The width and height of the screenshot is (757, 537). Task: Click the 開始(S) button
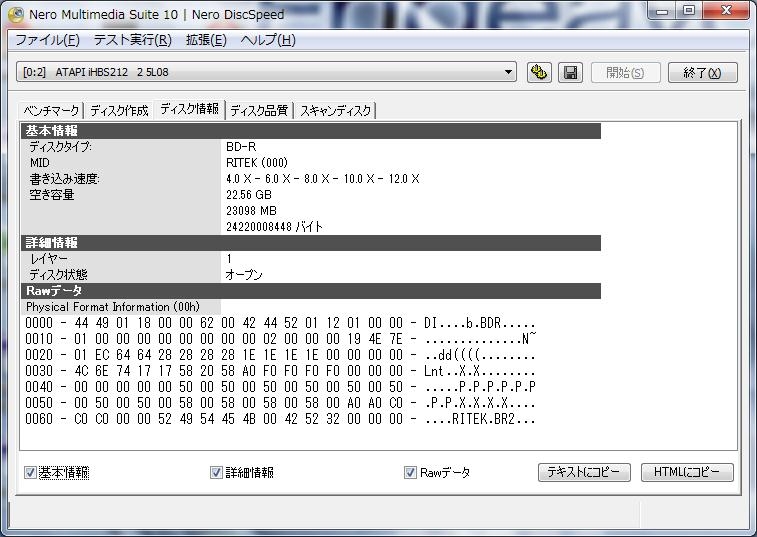point(625,72)
